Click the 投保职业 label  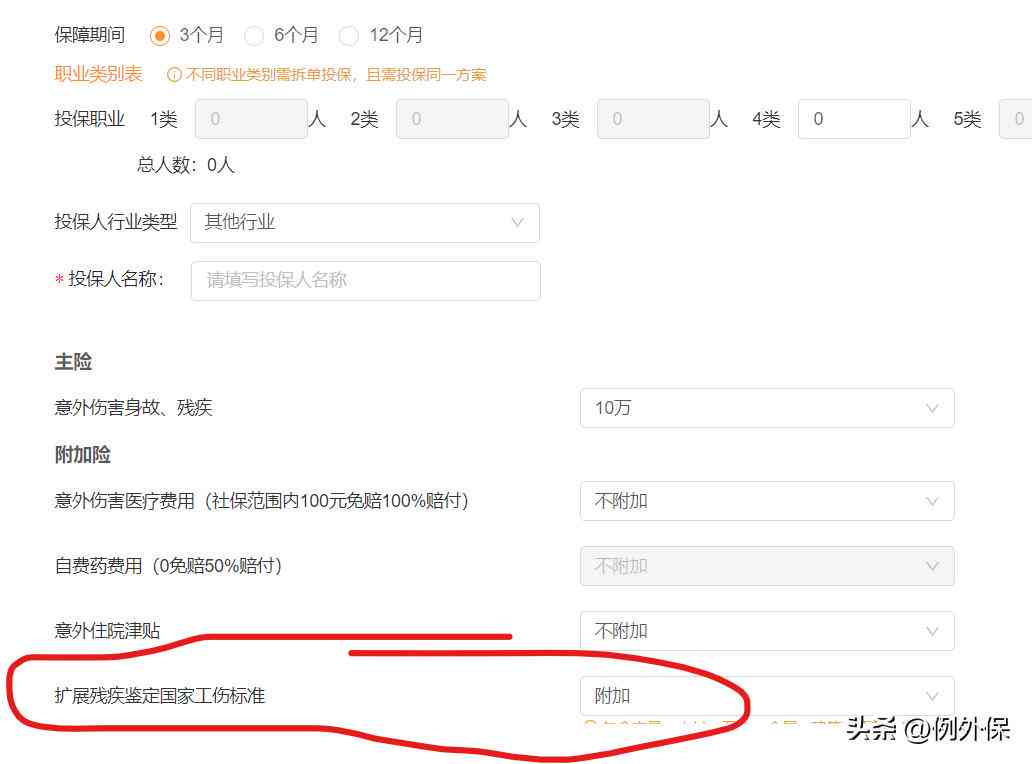(x=90, y=118)
